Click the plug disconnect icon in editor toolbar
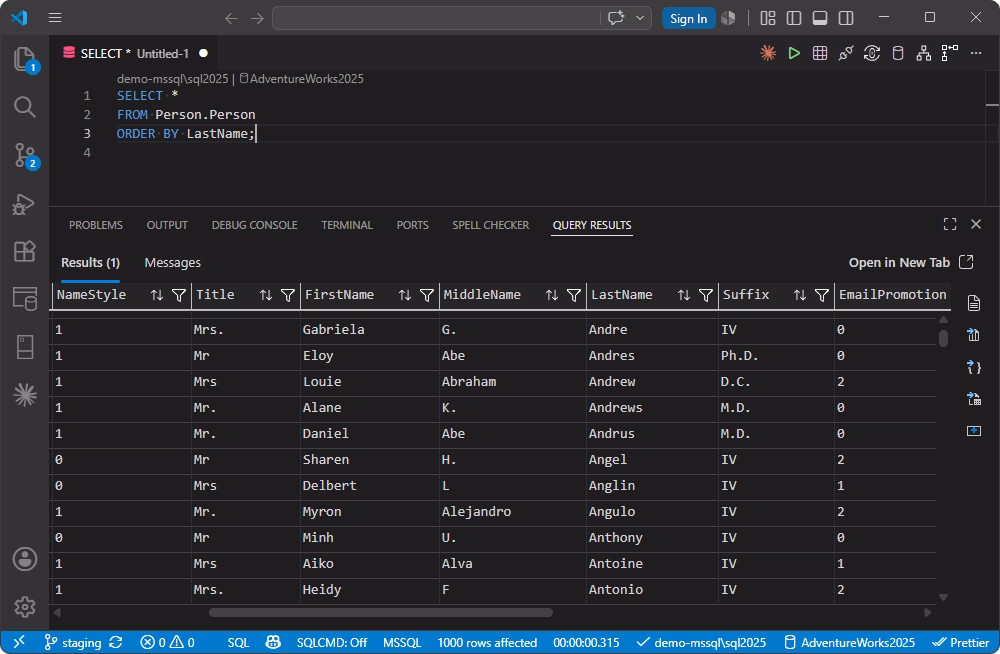This screenshot has width=1000, height=654. (846, 54)
